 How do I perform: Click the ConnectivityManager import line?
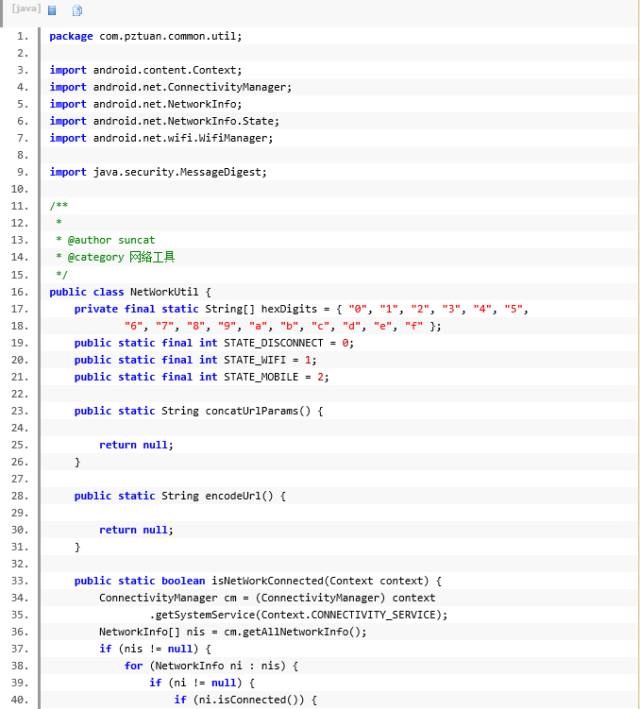point(170,87)
